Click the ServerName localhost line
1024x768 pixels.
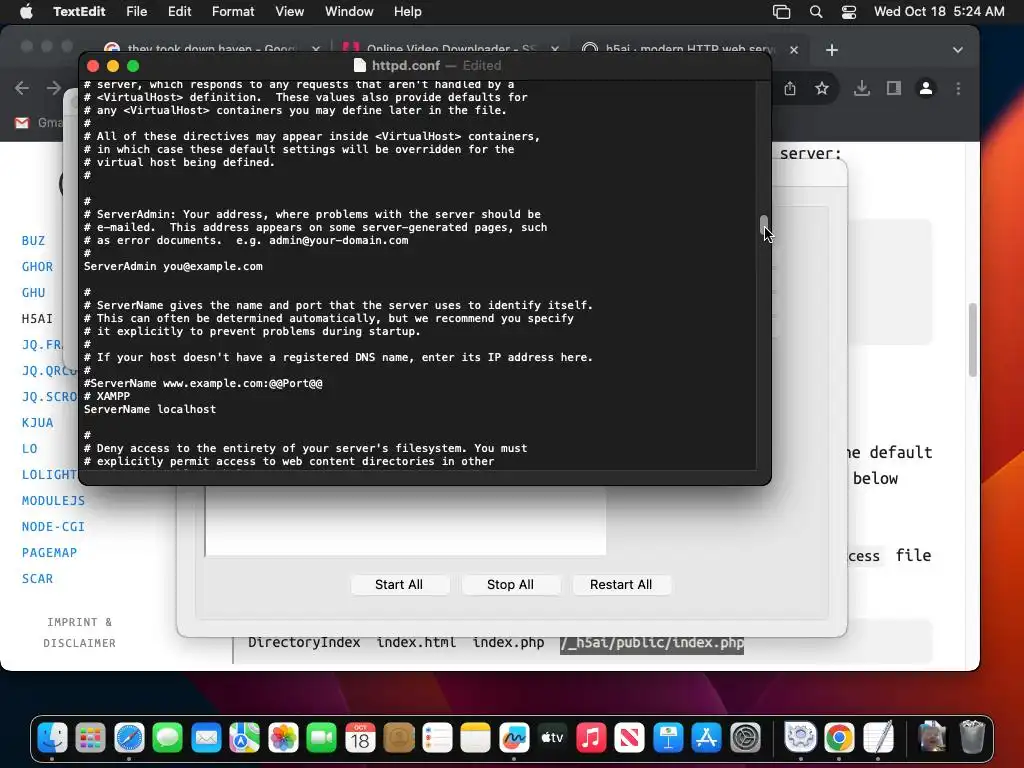150,409
